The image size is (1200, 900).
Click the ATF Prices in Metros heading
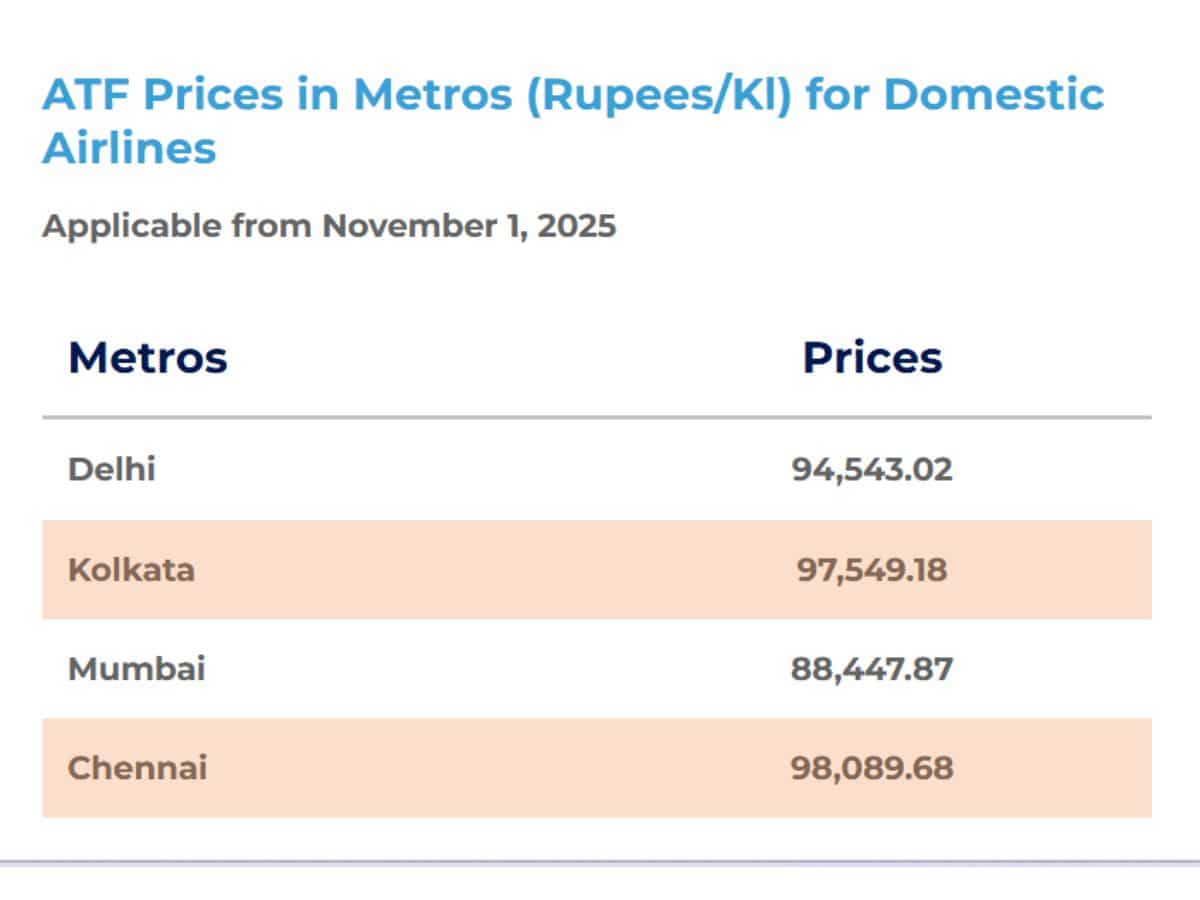point(573,121)
